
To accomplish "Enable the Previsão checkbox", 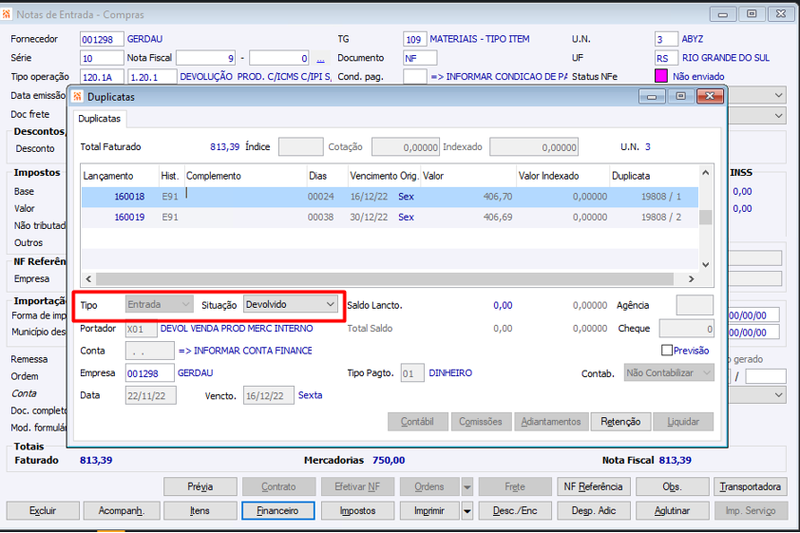I will 666,350.
